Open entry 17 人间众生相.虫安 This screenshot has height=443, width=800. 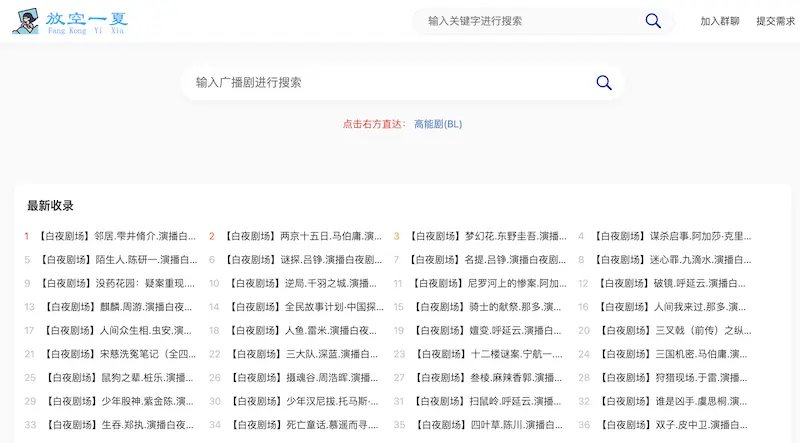tap(118, 330)
